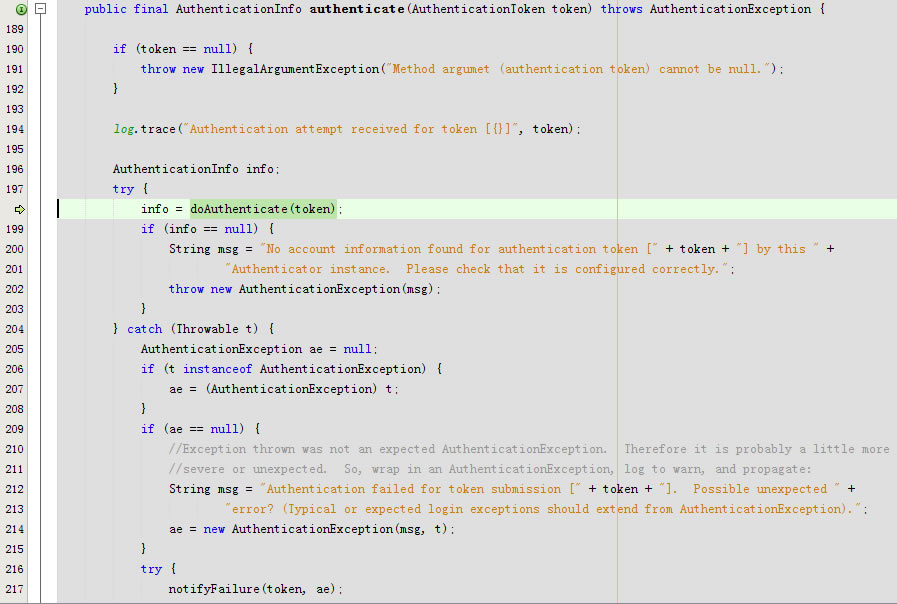Viewport: 897px width, 604px height.
Task: Click line number 194 in the gutter
Action: [15, 129]
